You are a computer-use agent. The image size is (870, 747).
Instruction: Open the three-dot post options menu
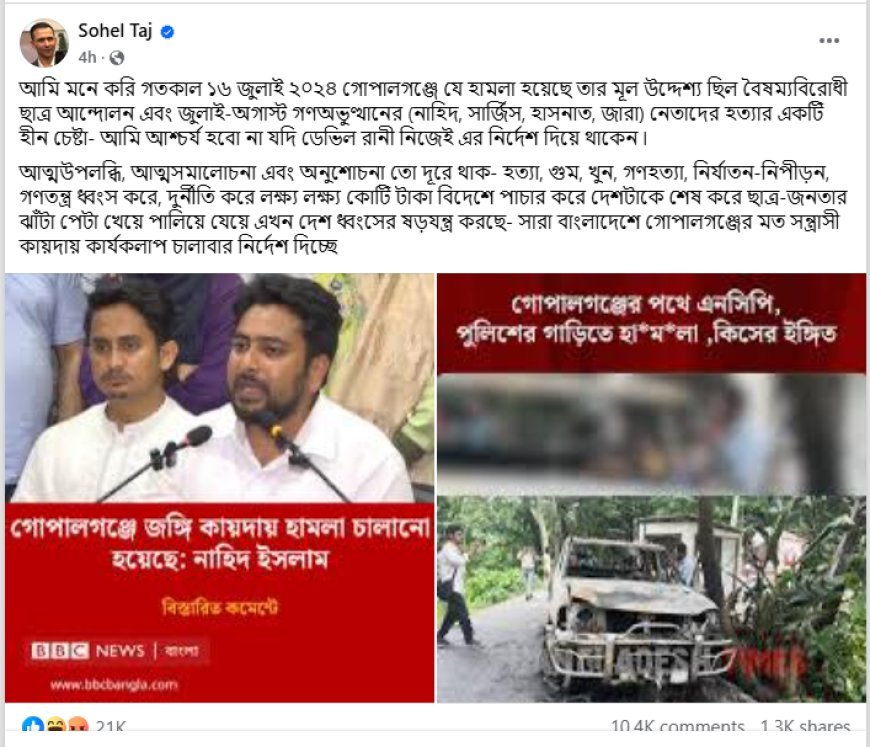829,41
